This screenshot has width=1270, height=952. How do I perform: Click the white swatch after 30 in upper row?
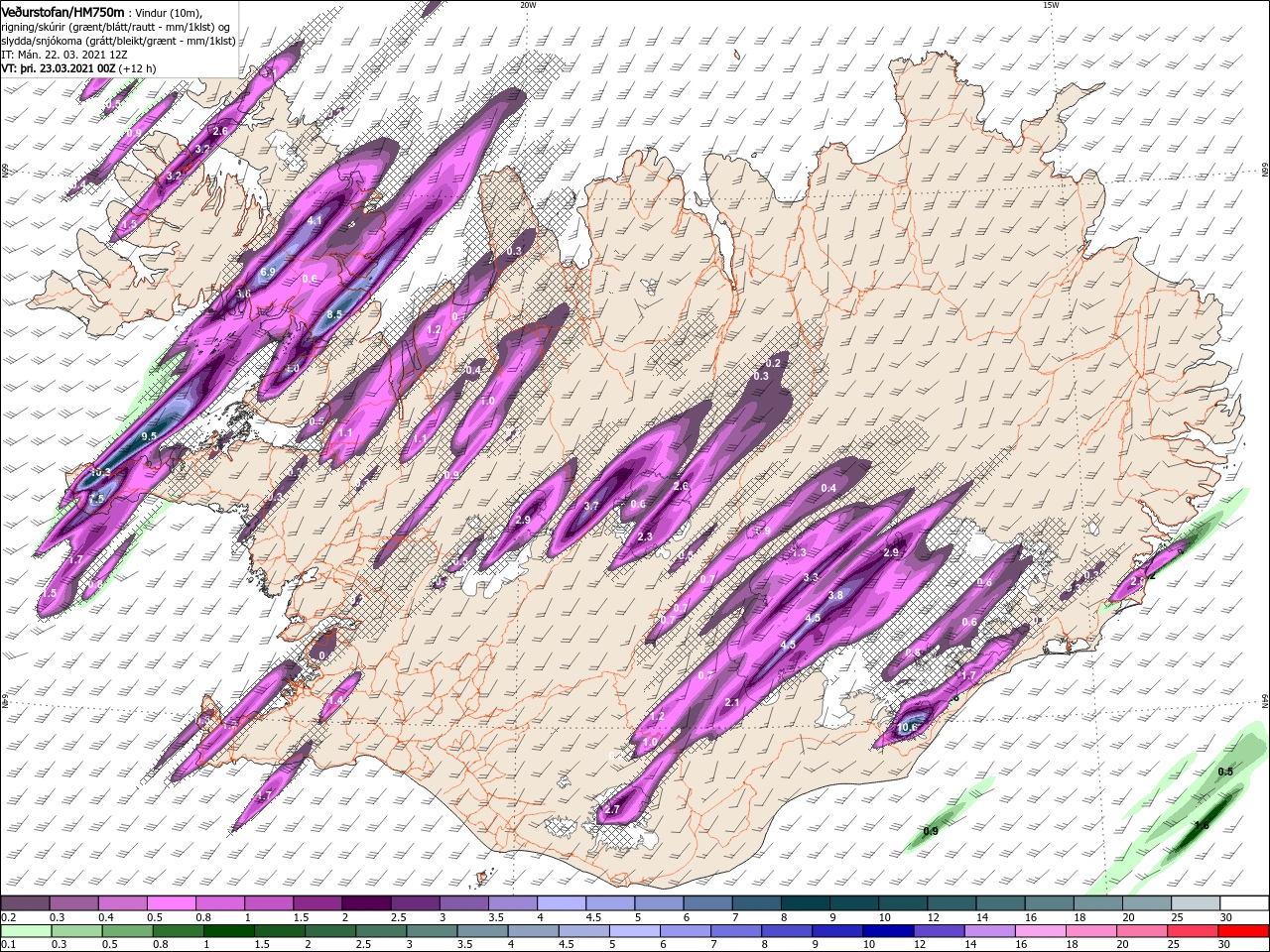click(x=1244, y=903)
